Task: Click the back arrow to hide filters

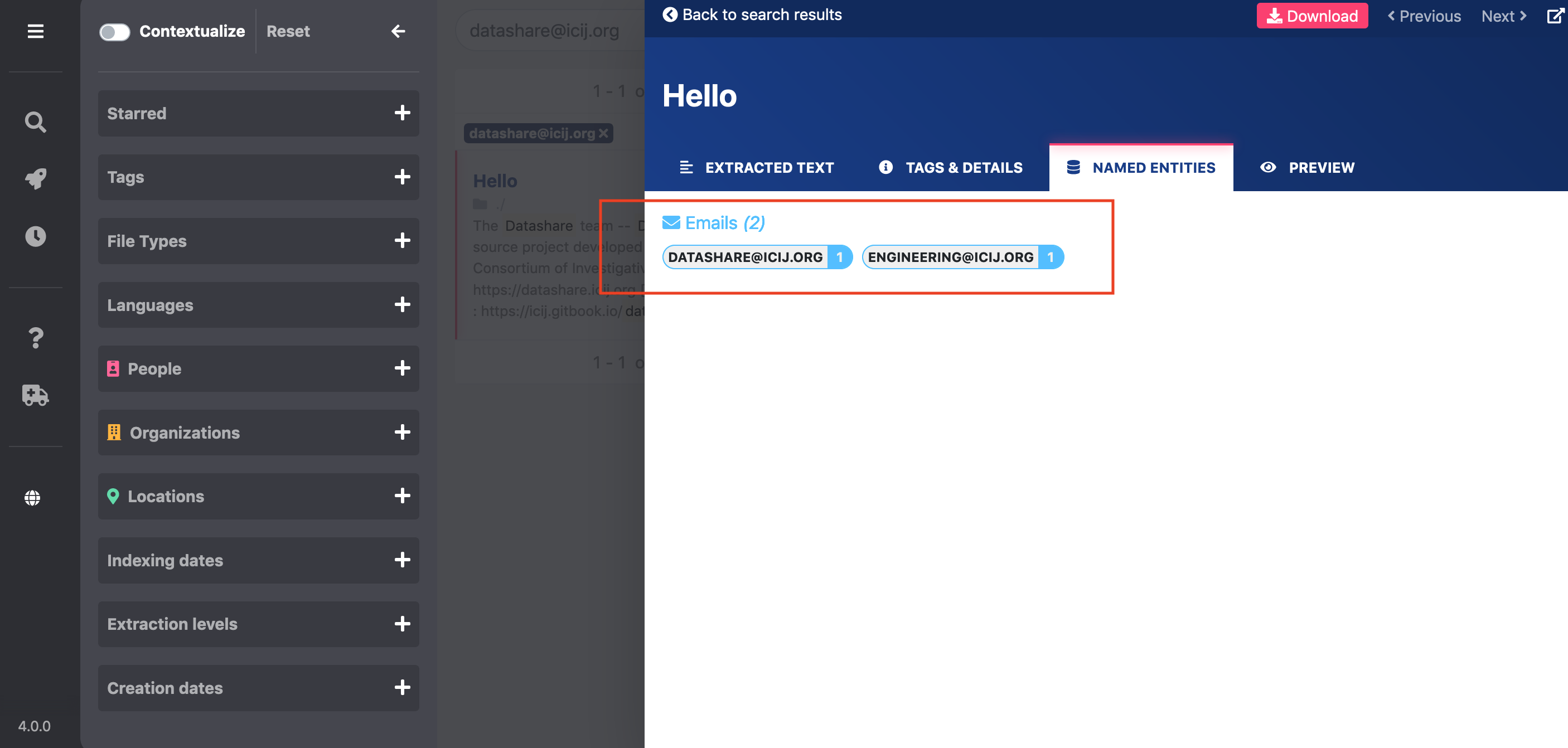Action: 398,31
